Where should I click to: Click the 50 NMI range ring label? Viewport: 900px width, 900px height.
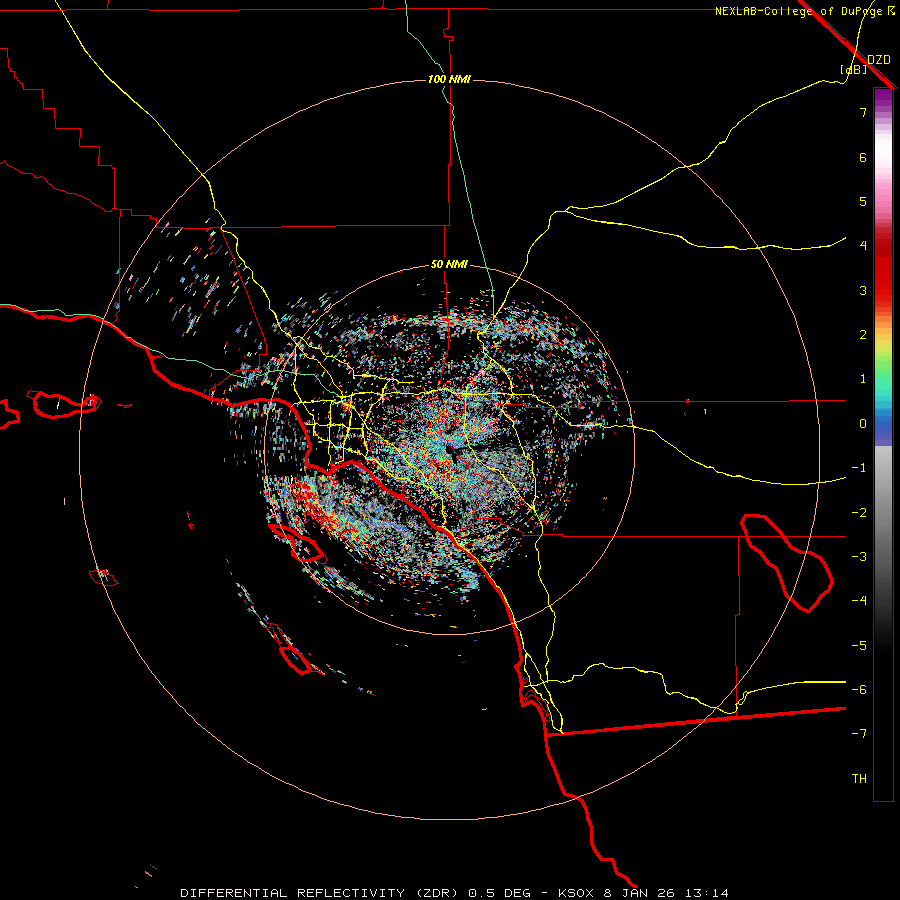coord(449,265)
